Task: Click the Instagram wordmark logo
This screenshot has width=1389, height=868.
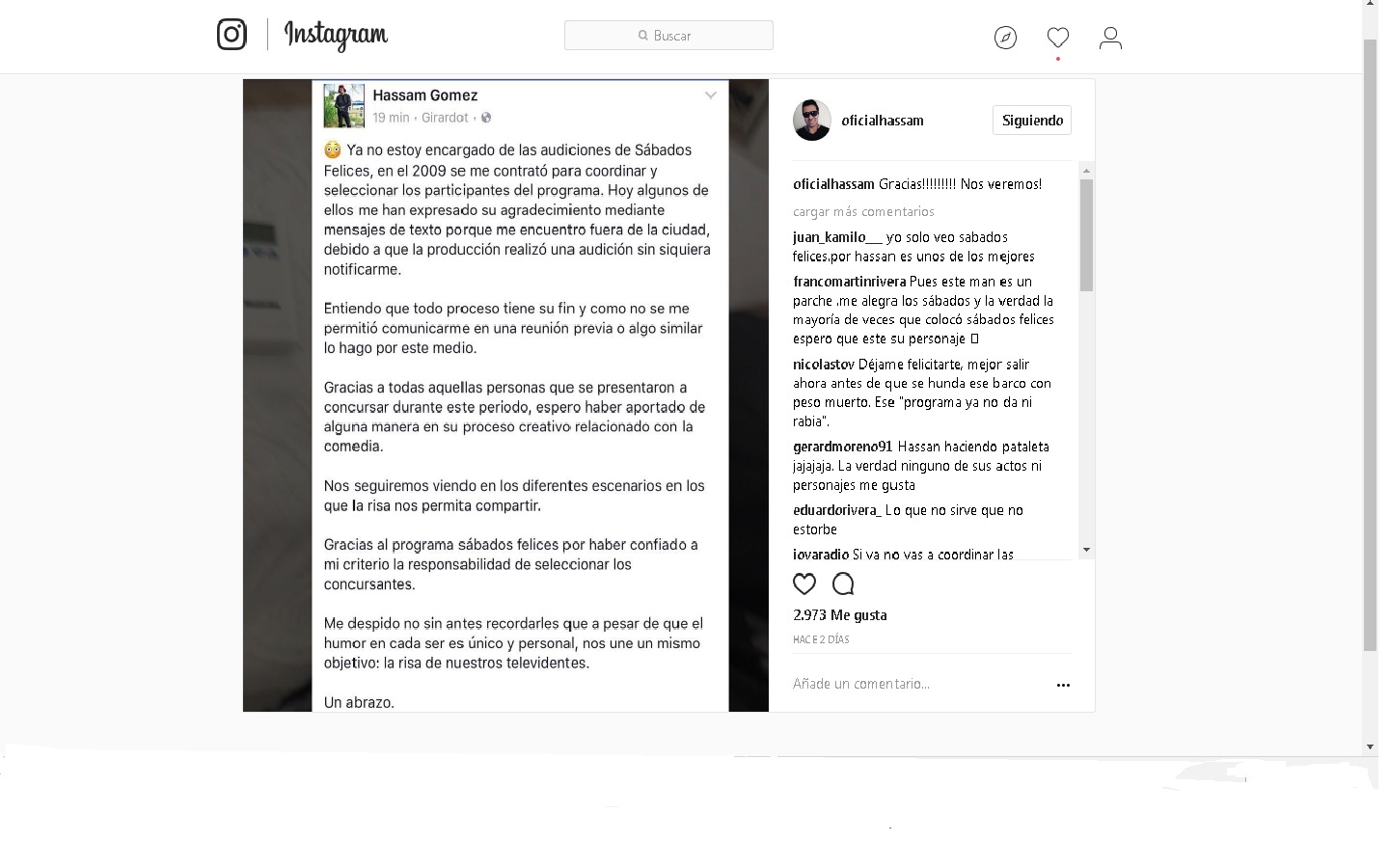Action: tap(336, 36)
